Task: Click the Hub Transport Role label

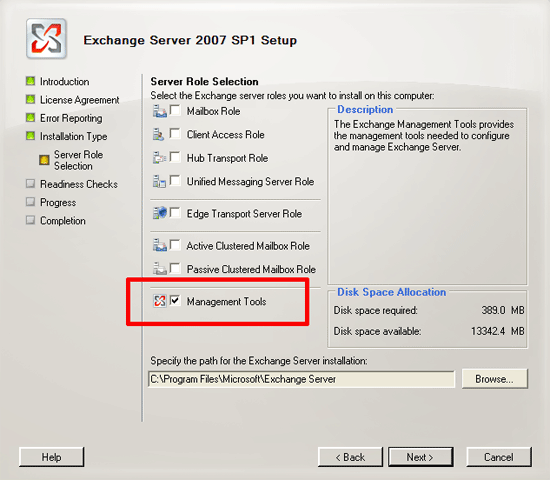Action: pyautogui.click(x=227, y=158)
